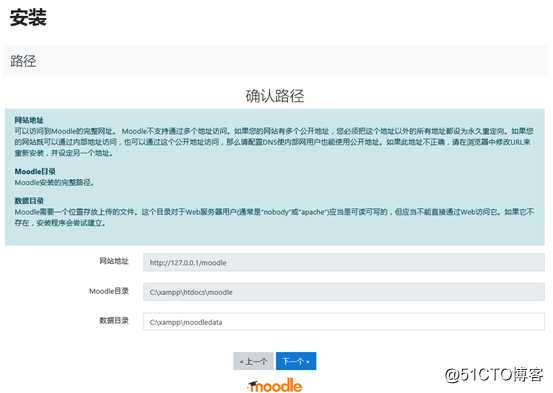The width and height of the screenshot is (553, 393).
Task: Click the bold 网站地址 help heading
Action: [x=29, y=120]
